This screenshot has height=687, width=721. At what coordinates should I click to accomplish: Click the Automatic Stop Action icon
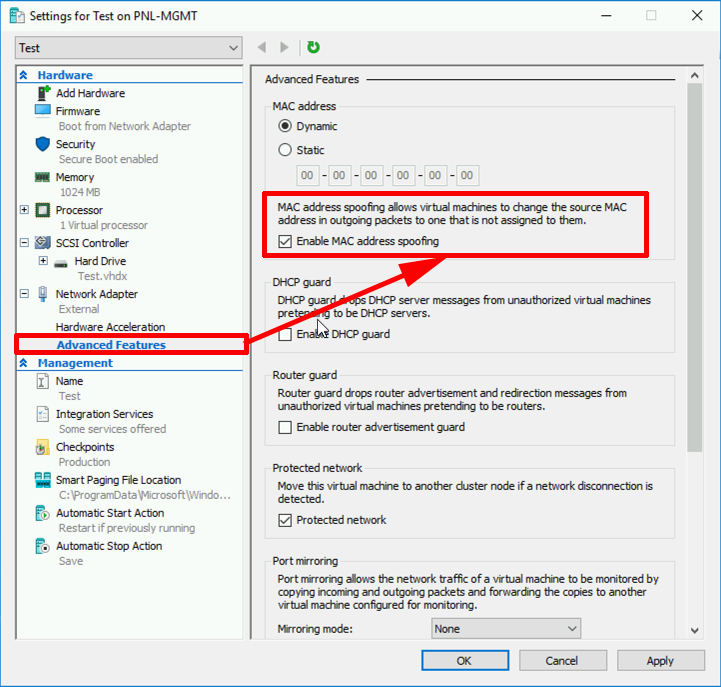[x=42, y=546]
